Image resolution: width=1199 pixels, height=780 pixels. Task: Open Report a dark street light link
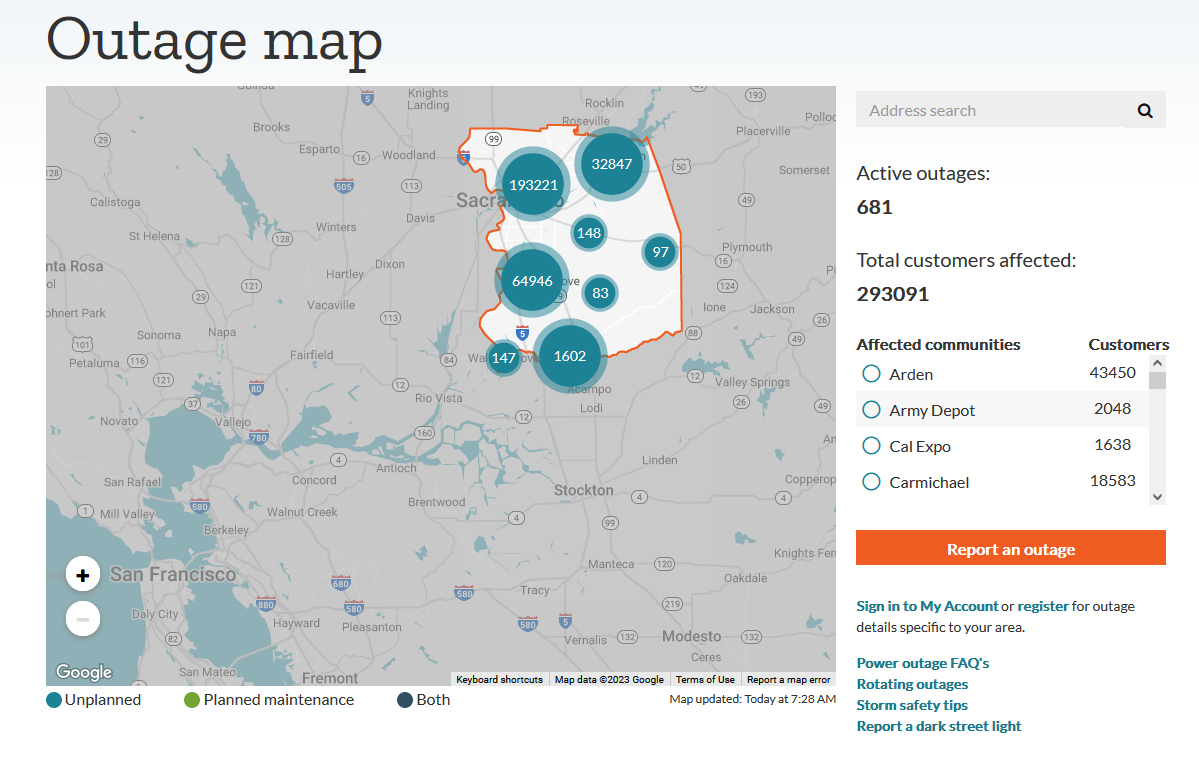tap(939, 726)
